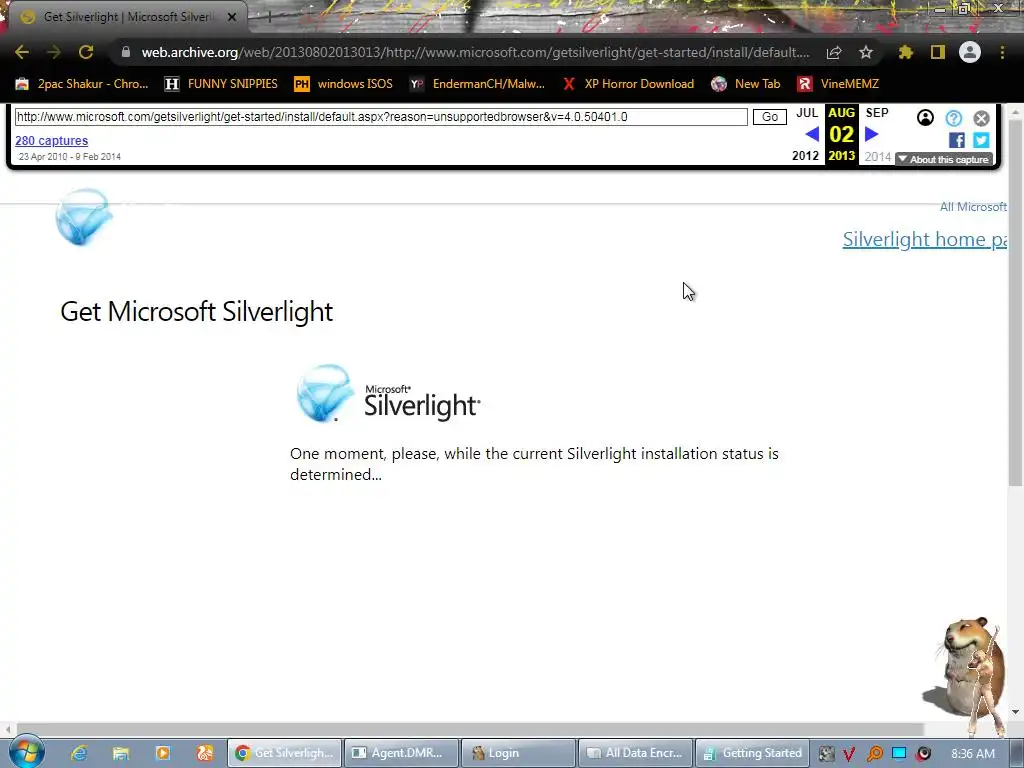
Task: Share this page via address bar icon
Action: (834, 53)
